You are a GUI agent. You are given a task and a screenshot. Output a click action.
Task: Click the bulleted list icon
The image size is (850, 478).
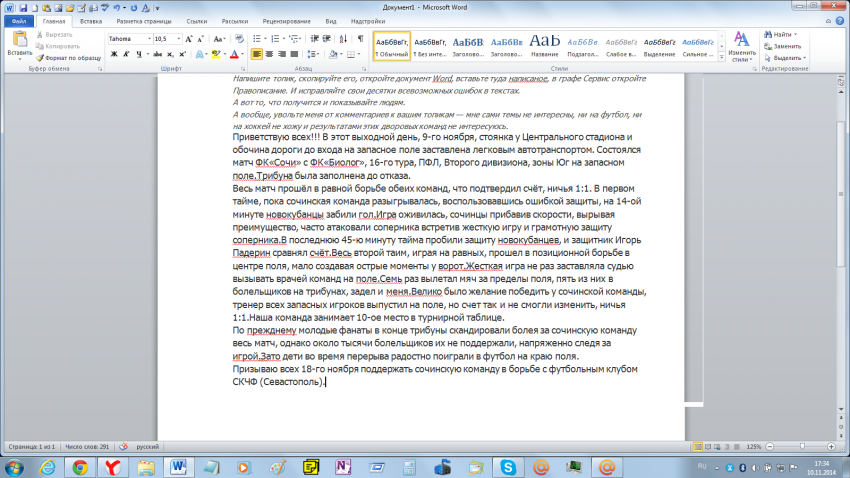257,38
